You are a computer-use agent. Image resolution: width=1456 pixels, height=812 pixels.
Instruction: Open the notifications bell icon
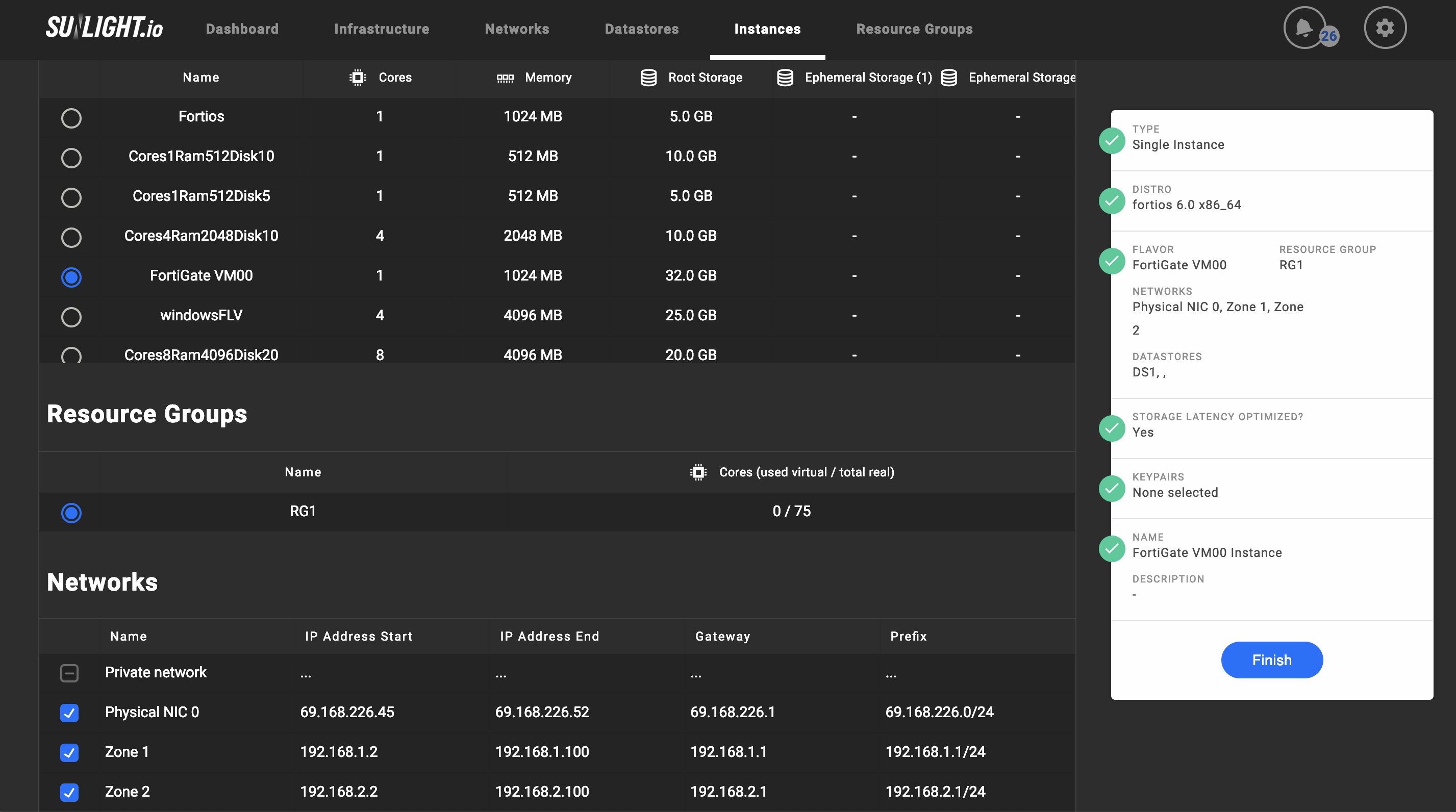(x=1304, y=28)
